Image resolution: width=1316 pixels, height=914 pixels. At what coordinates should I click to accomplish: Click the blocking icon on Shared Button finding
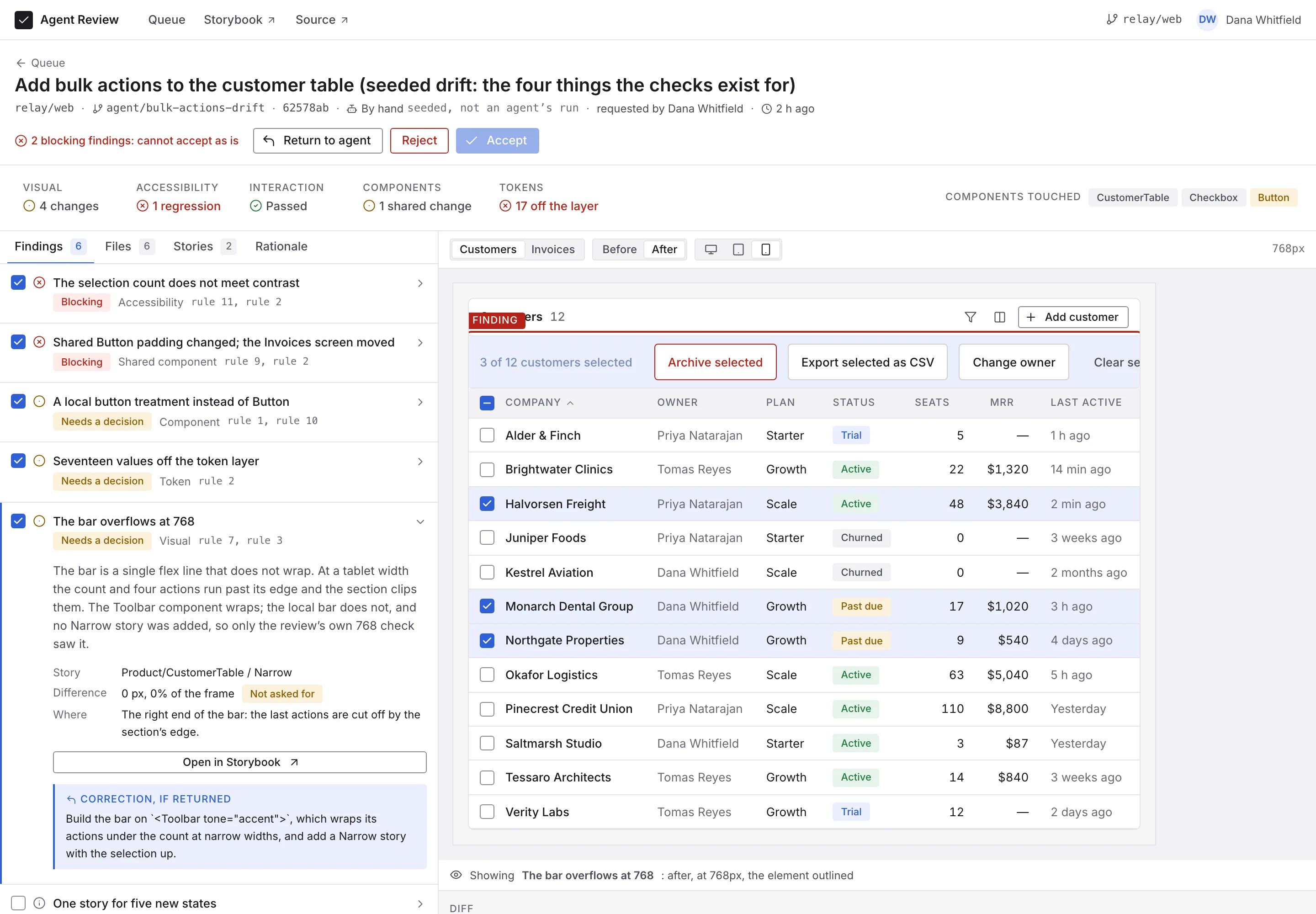pos(39,342)
